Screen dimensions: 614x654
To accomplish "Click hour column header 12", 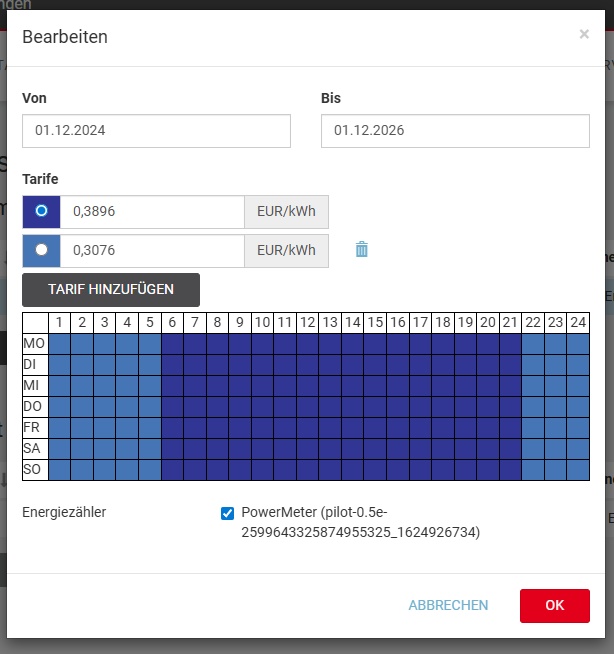I will pyautogui.click(x=307, y=322).
